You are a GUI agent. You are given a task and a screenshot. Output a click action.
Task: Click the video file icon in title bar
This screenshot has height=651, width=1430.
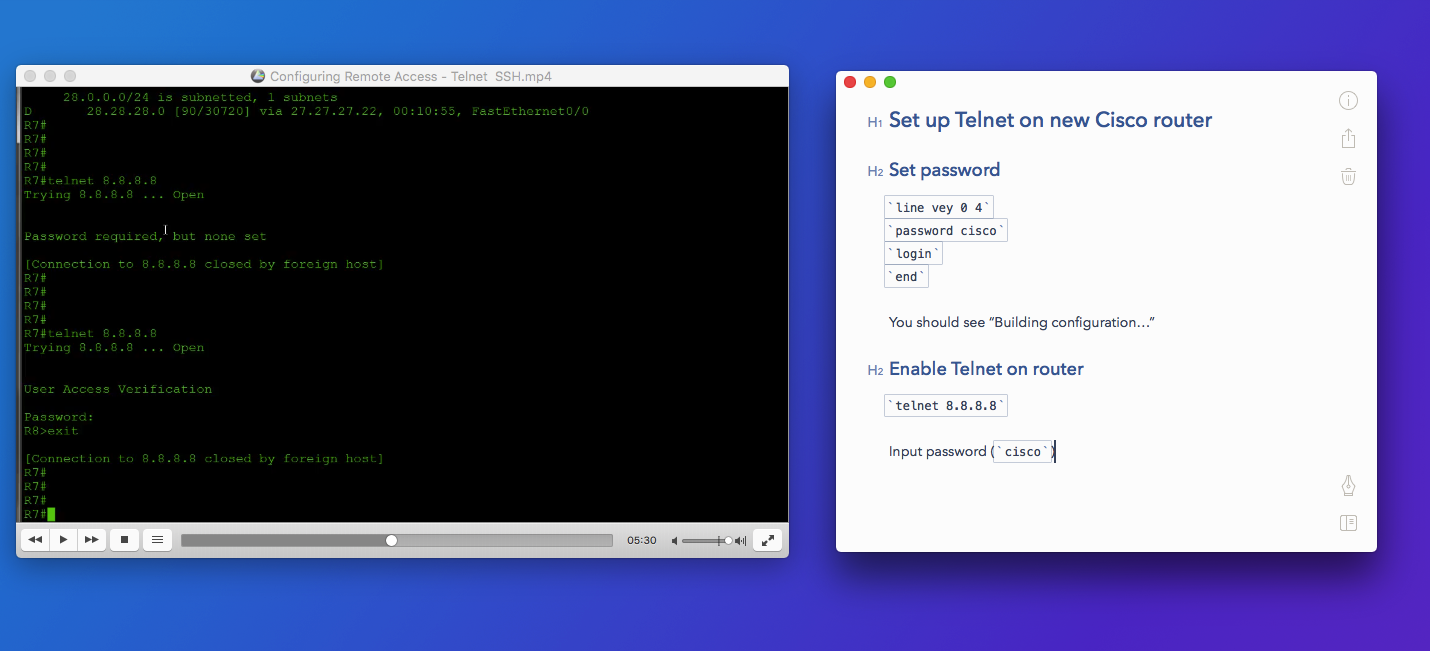[258, 76]
